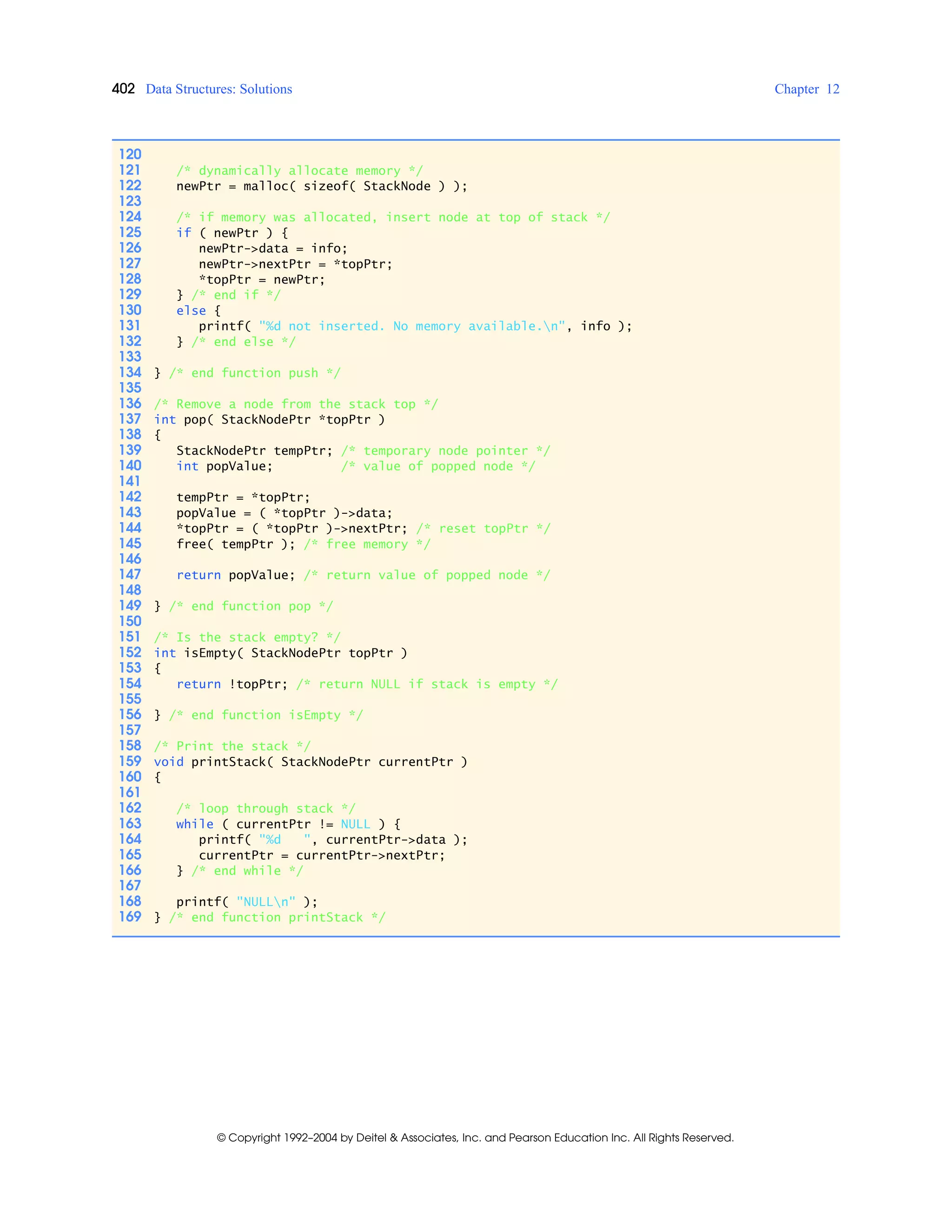Click the 'Data Structures: Solutions' header text
Image resolution: width=952 pixels, height=1232 pixels.
(219, 89)
